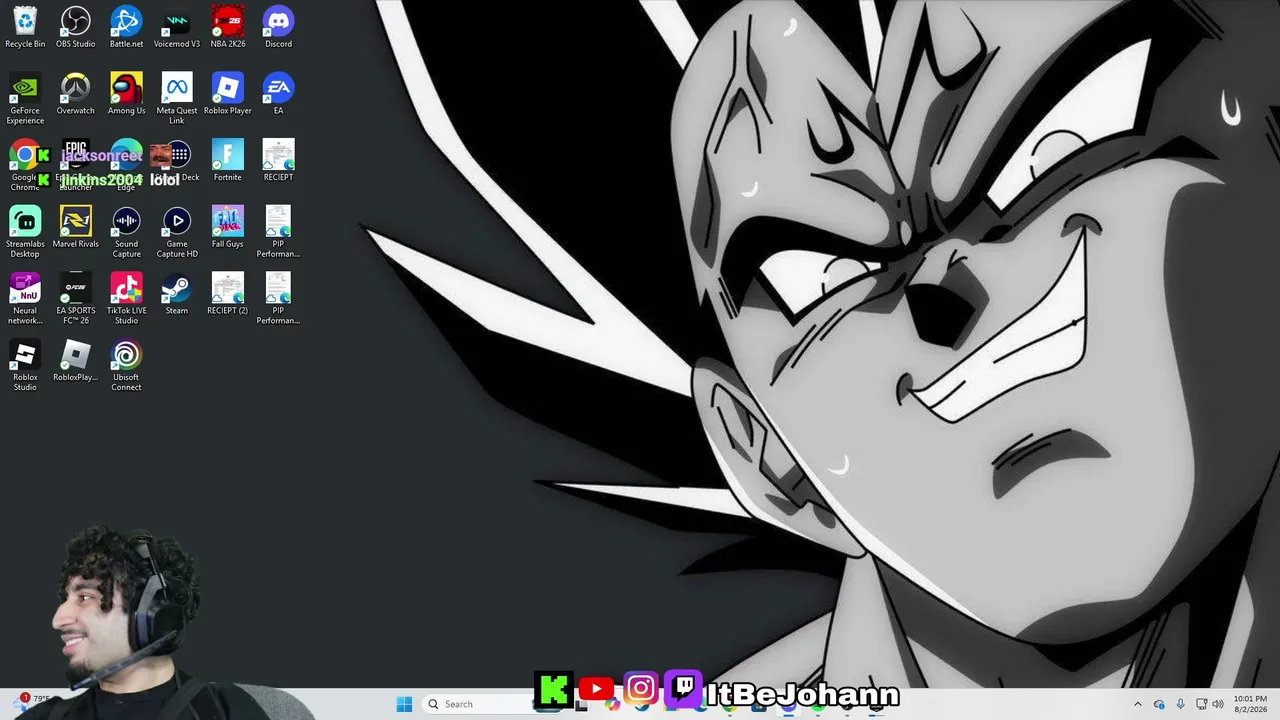Select the Fall Guys desktop icon
Image resolution: width=1280 pixels, height=720 pixels.
(228, 228)
